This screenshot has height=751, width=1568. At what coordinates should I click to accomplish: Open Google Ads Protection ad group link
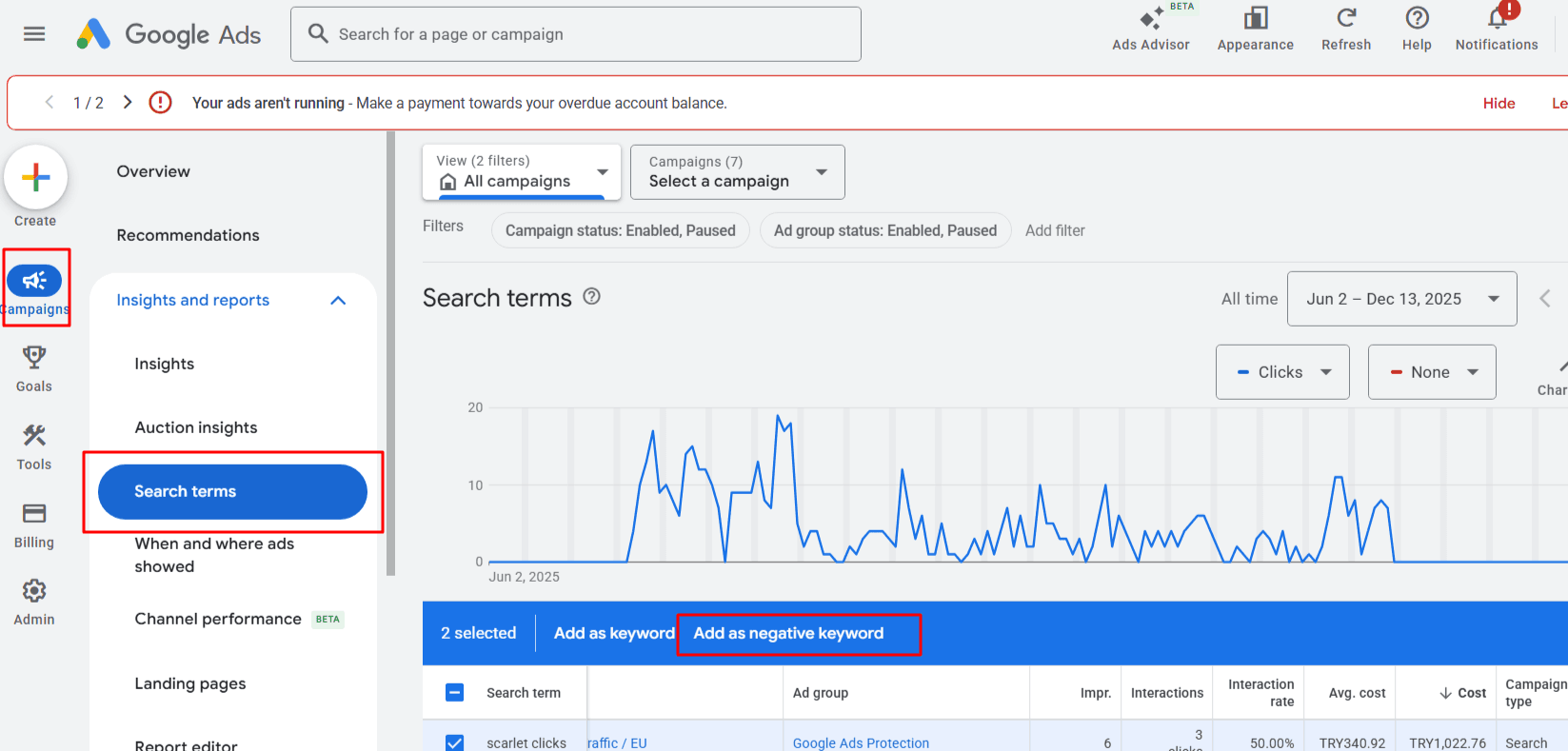click(861, 742)
